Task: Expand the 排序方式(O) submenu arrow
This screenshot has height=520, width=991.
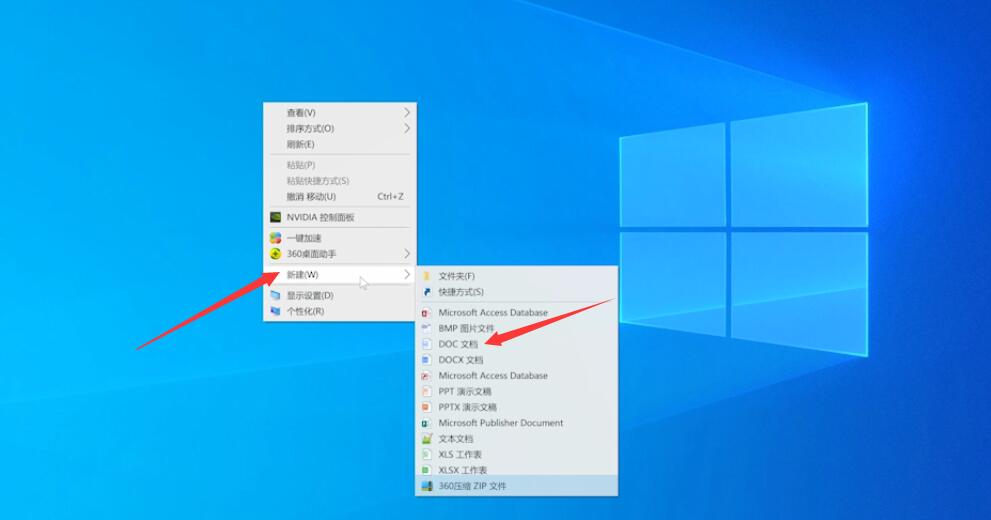Action: (406, 128)
